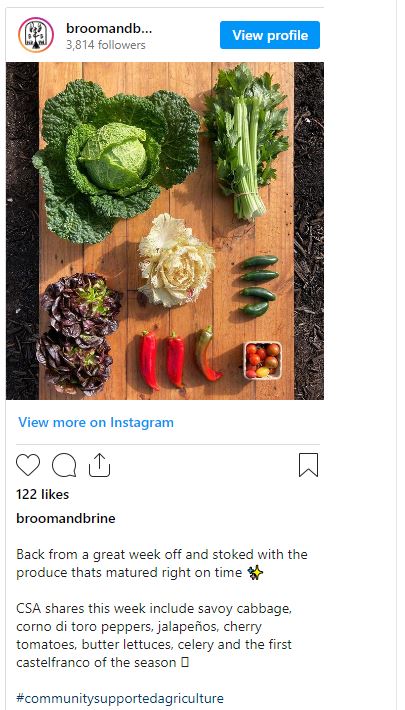This screenshot has width=405, height=710.
Task: Click the red corno di toro peppers
Action: (179, 358)
